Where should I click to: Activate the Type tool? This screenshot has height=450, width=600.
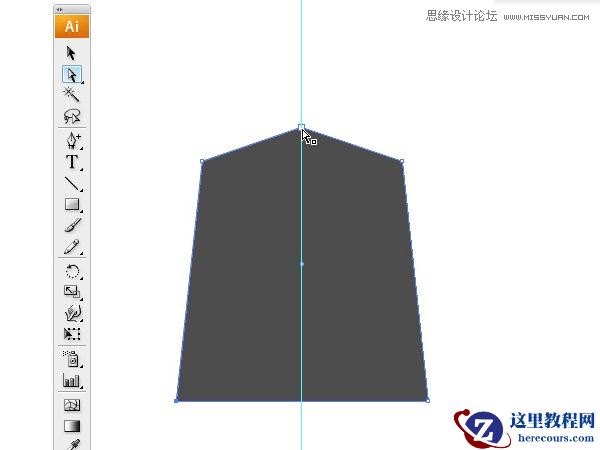tap(72, 162)
